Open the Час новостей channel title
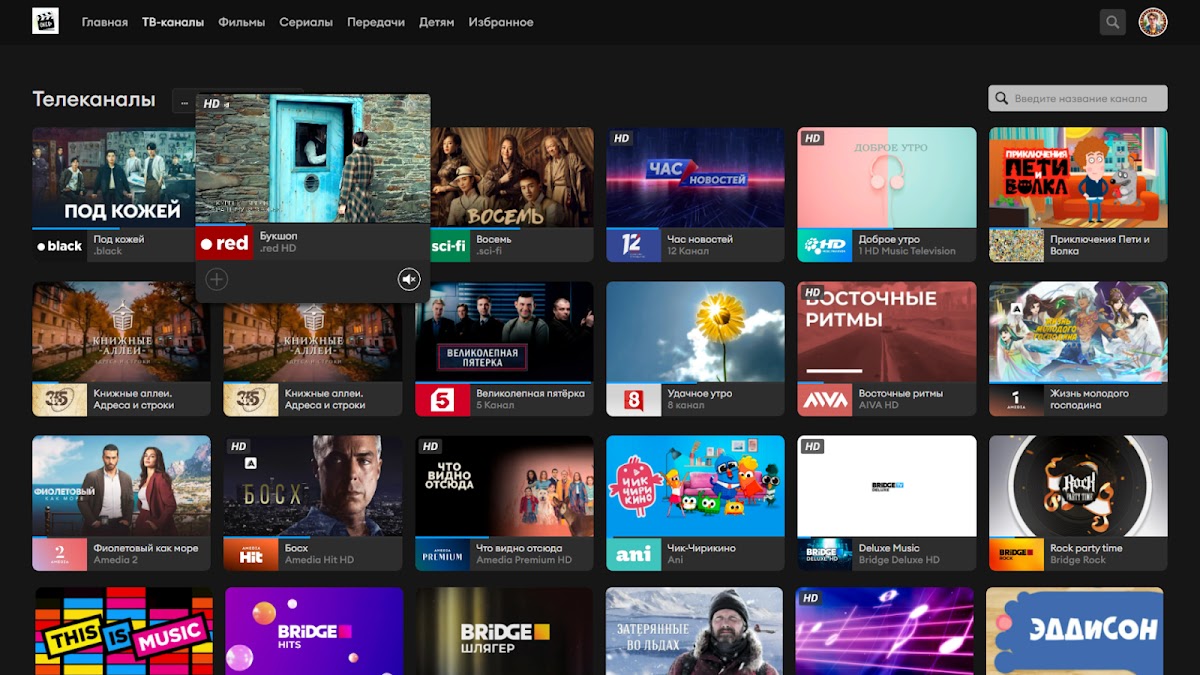The image size is (1200, 675). (700, 239)
